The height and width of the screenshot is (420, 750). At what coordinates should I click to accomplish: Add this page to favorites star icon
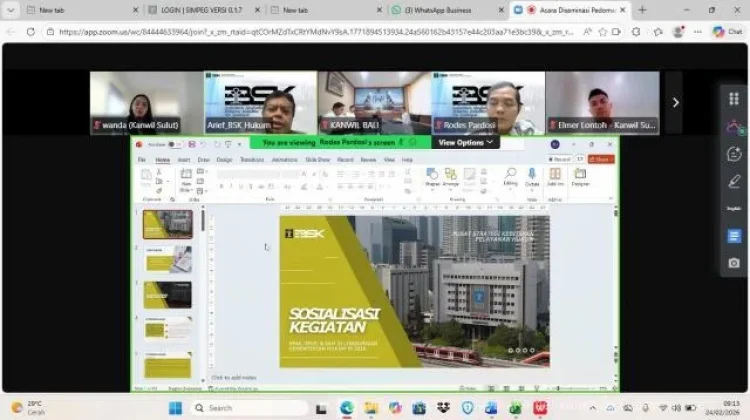pyautogui.click(x=603, y=32)
